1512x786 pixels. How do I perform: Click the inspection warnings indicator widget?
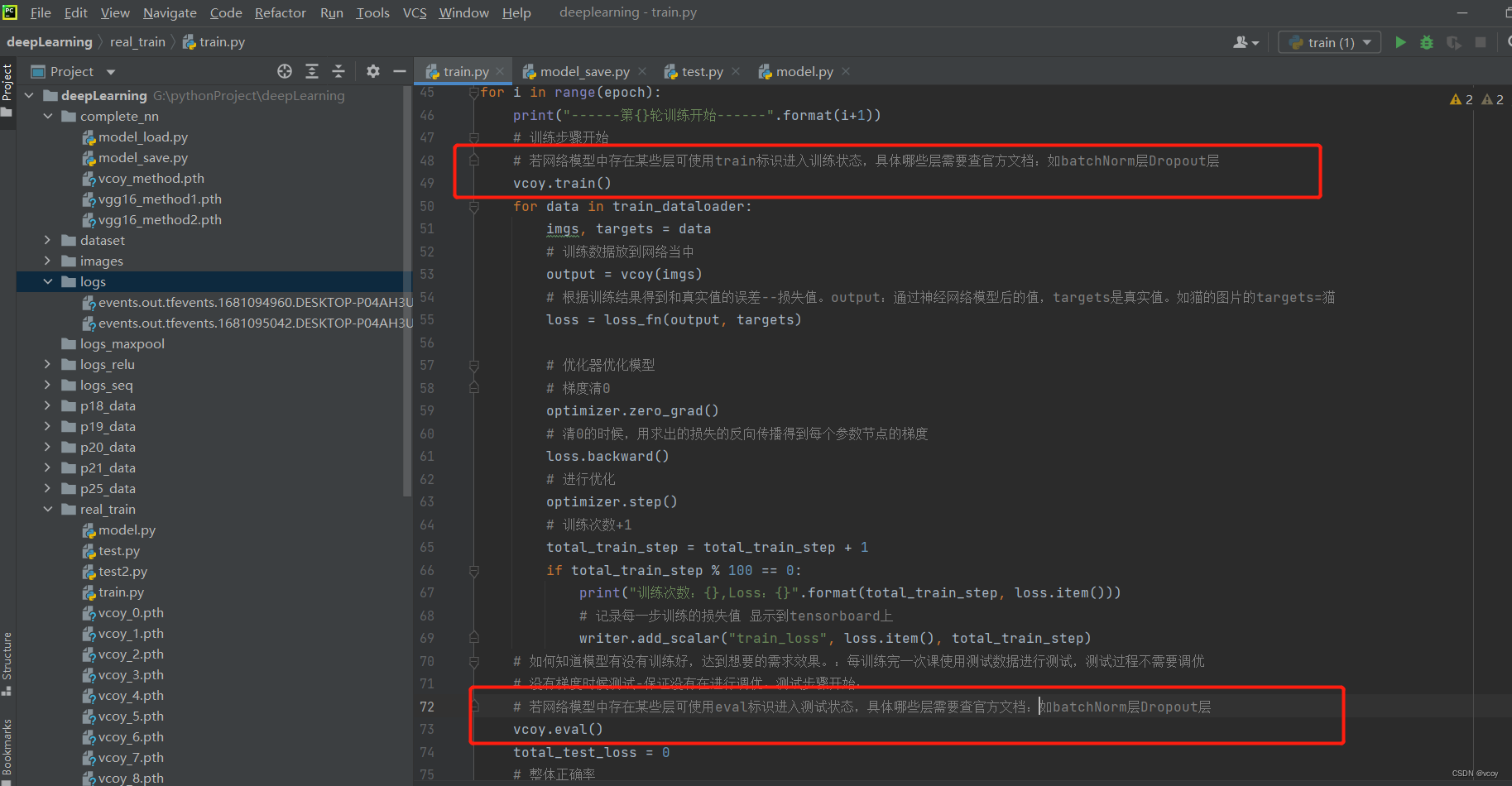[x=1476, y=99]
